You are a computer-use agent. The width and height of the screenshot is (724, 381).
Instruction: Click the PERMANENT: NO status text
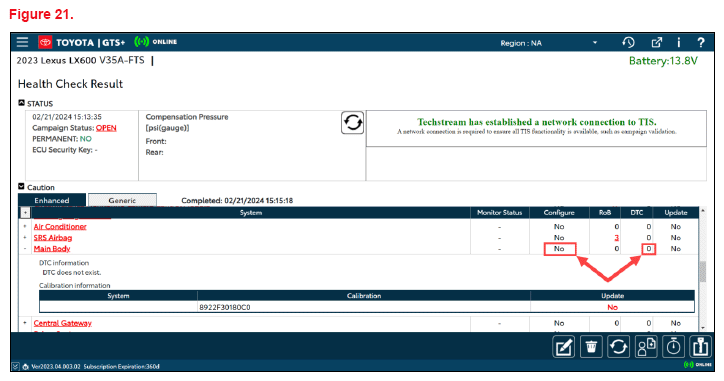tap(62, 139)
